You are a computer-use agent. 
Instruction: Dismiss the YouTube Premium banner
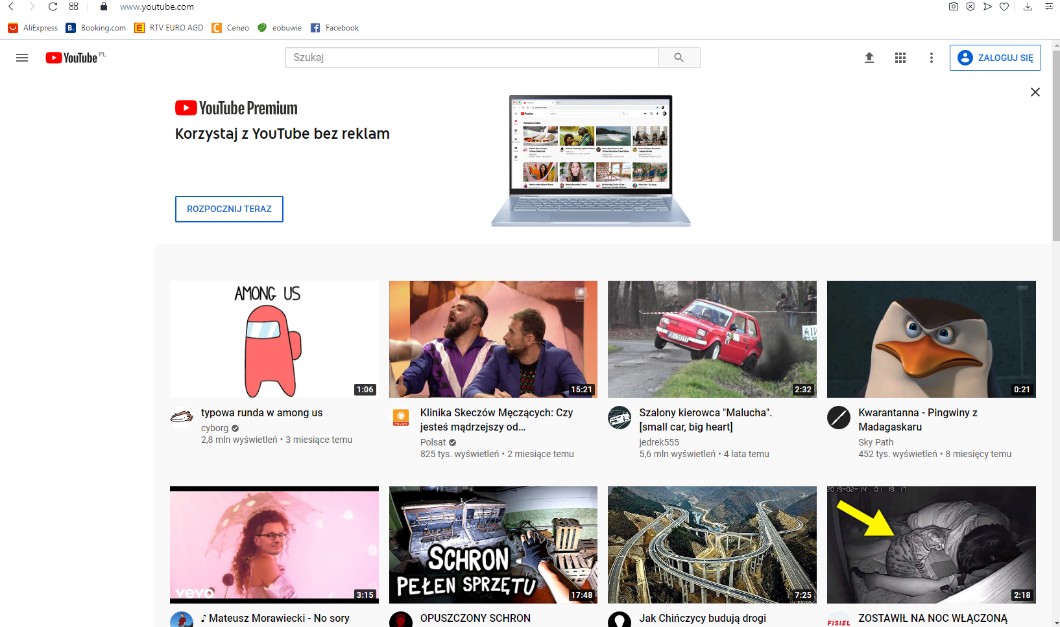tap(1035, 92)
